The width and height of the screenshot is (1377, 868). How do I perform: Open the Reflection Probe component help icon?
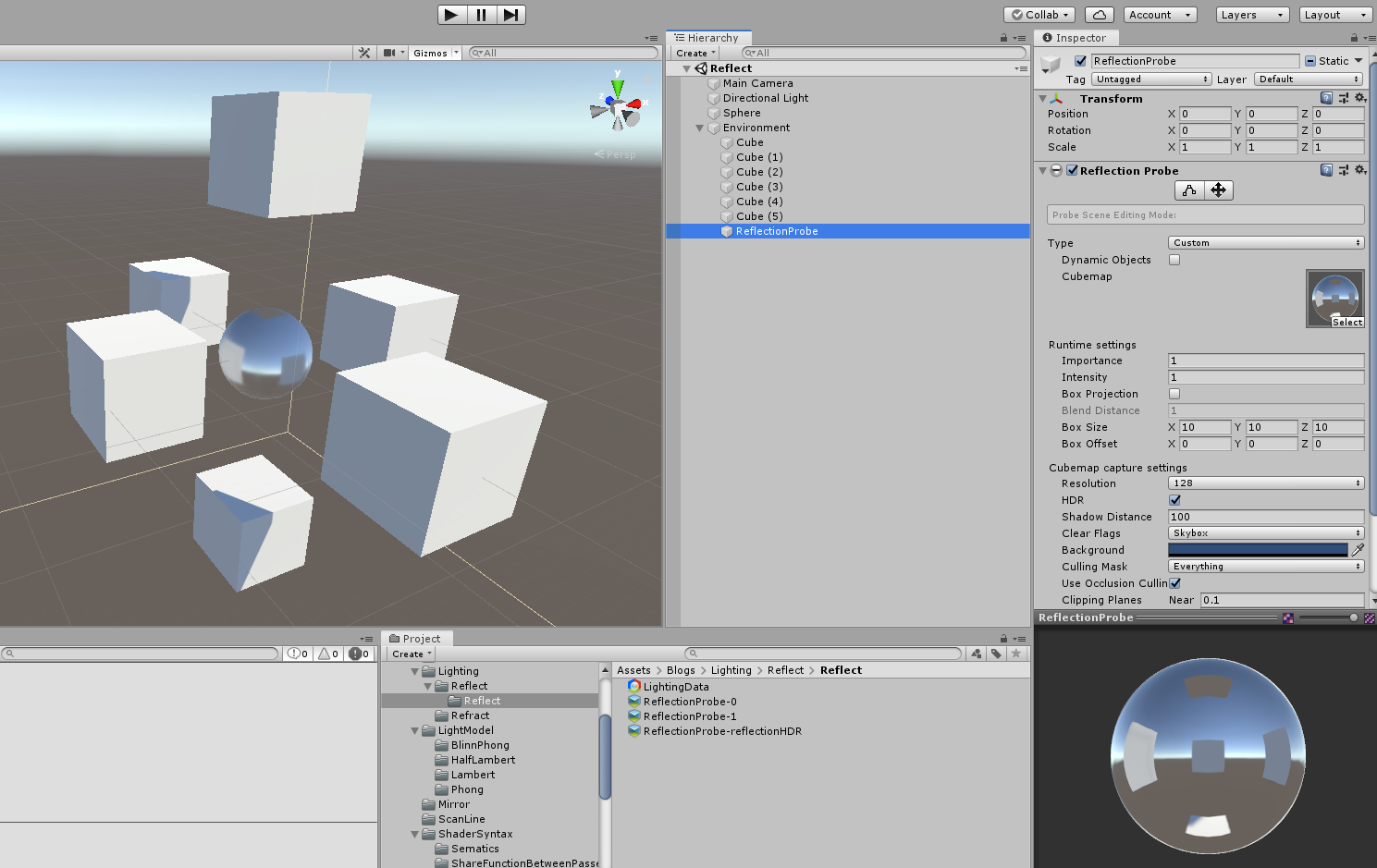point(1327,170)
